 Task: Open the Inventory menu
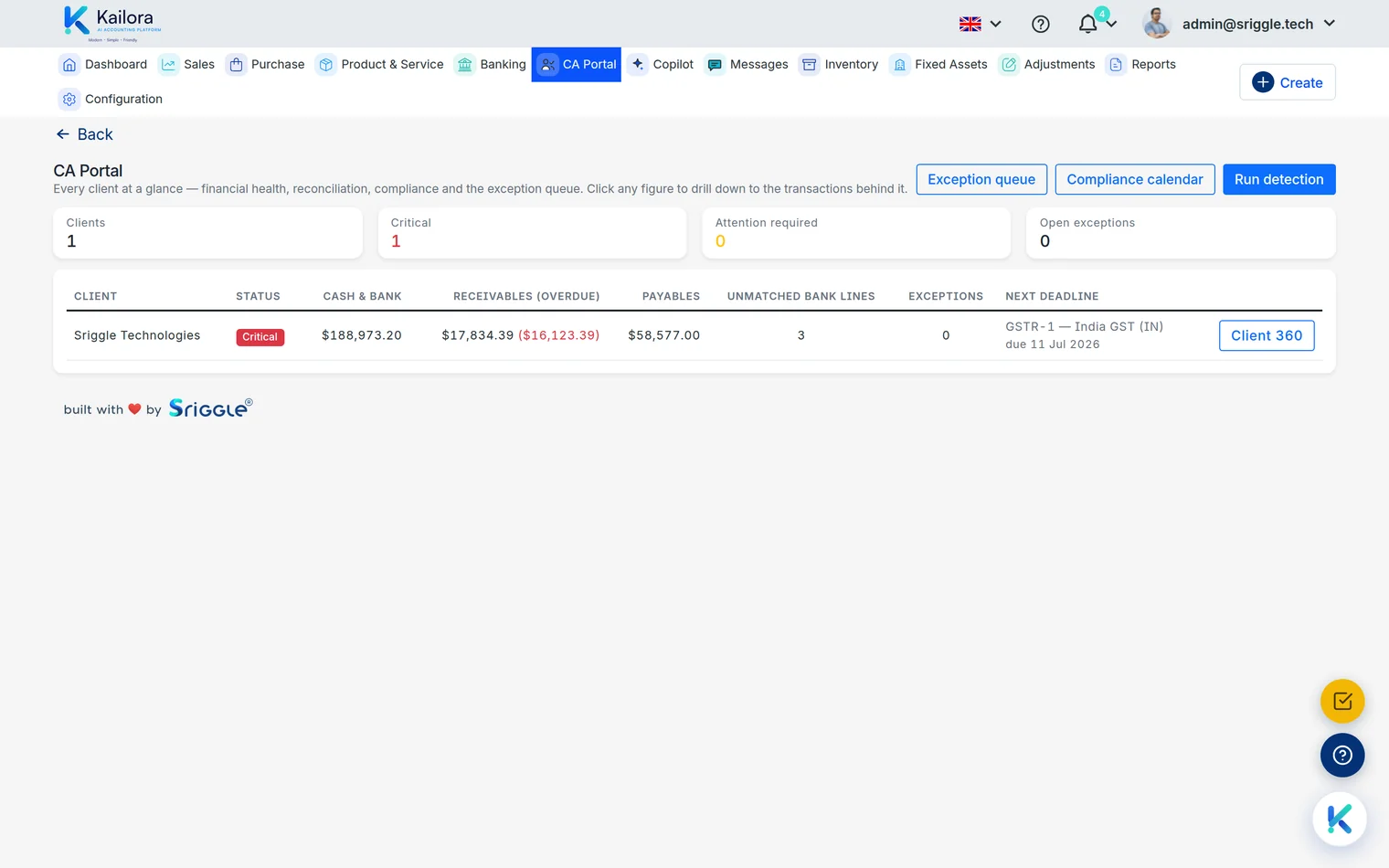coord(839,65)
